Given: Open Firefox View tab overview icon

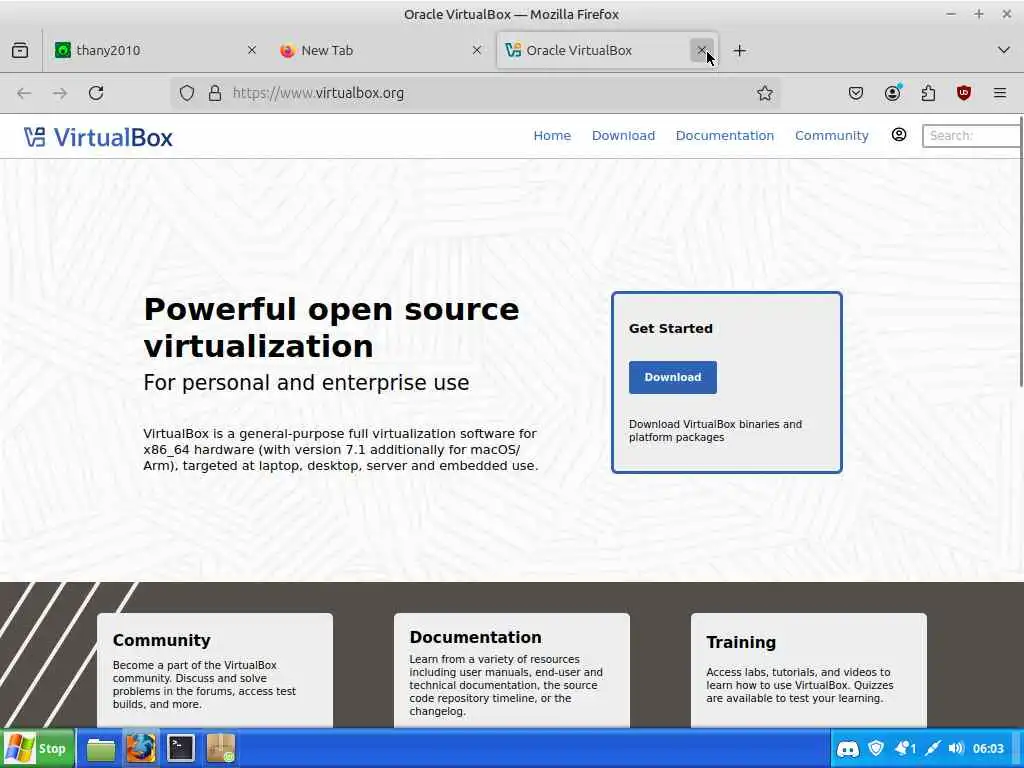Looking at the screenshot, I should (x=20, y=50).
